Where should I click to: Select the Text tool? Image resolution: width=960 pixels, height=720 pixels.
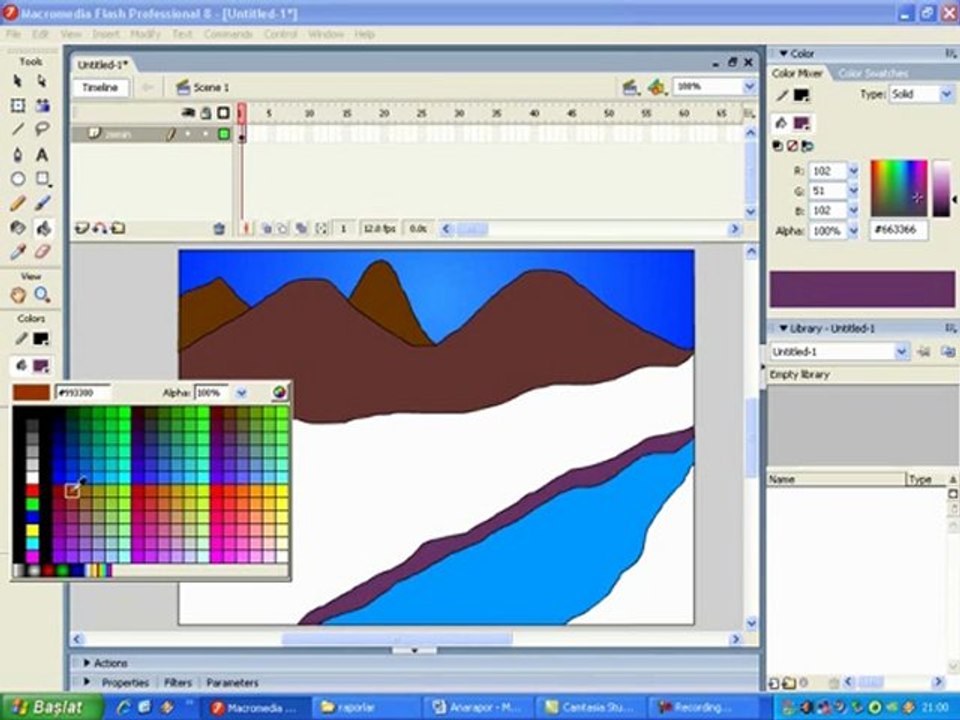42,154
